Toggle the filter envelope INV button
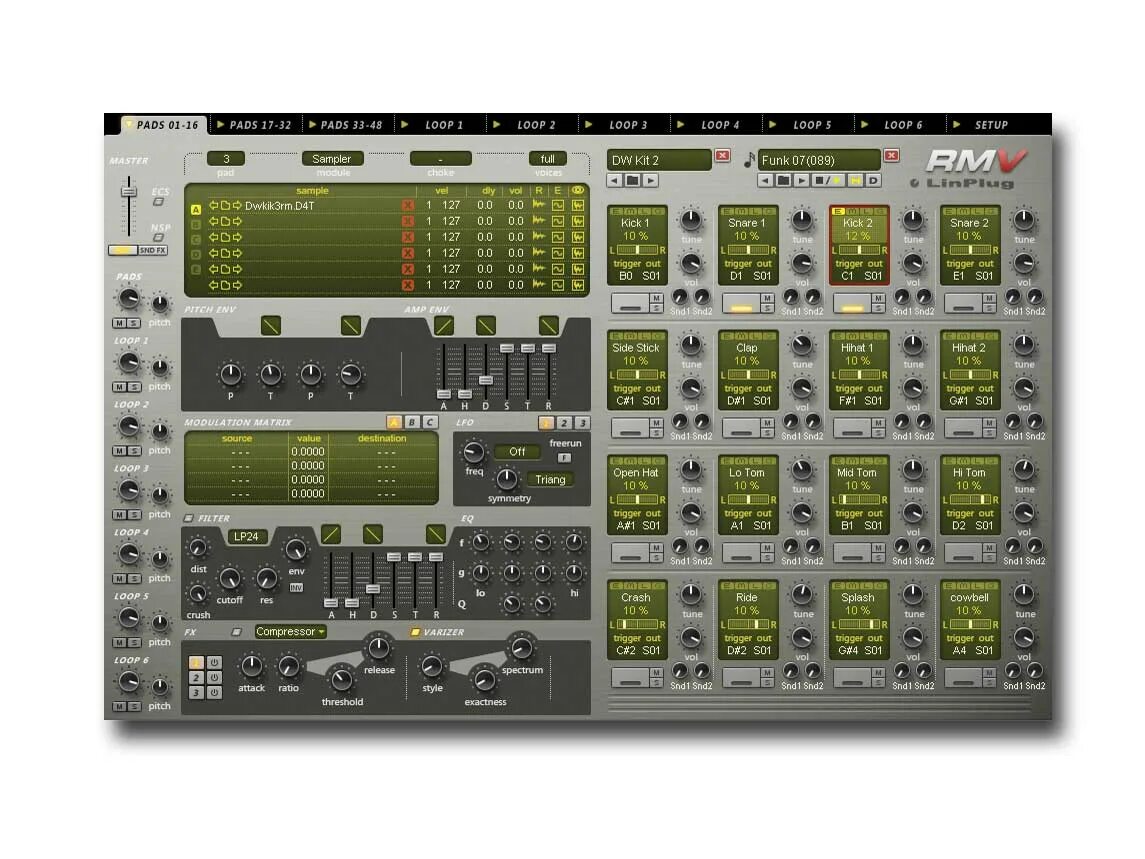 tap(296, 587)
